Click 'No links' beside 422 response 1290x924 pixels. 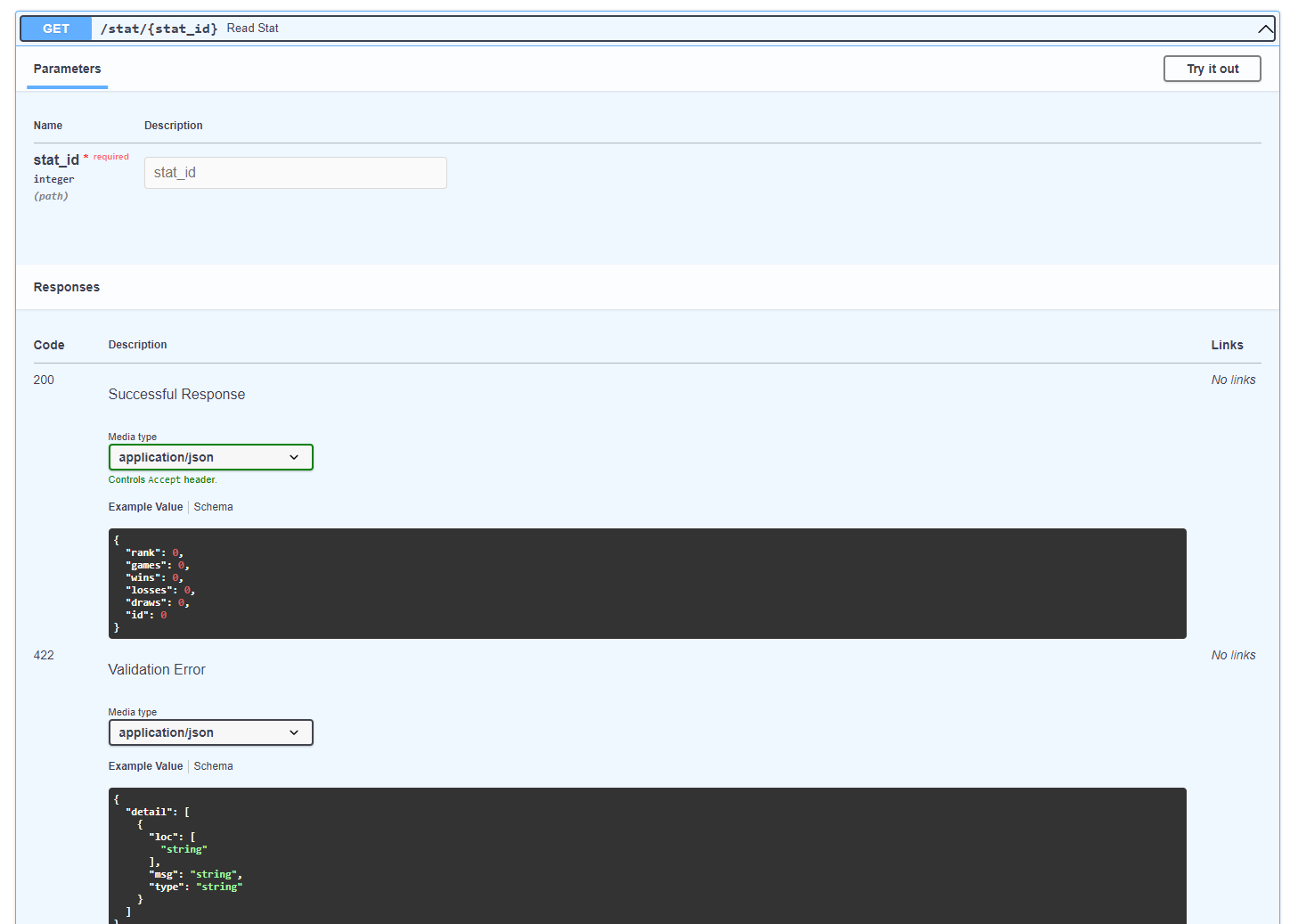pyautogui.click(x=1233, y=655)
